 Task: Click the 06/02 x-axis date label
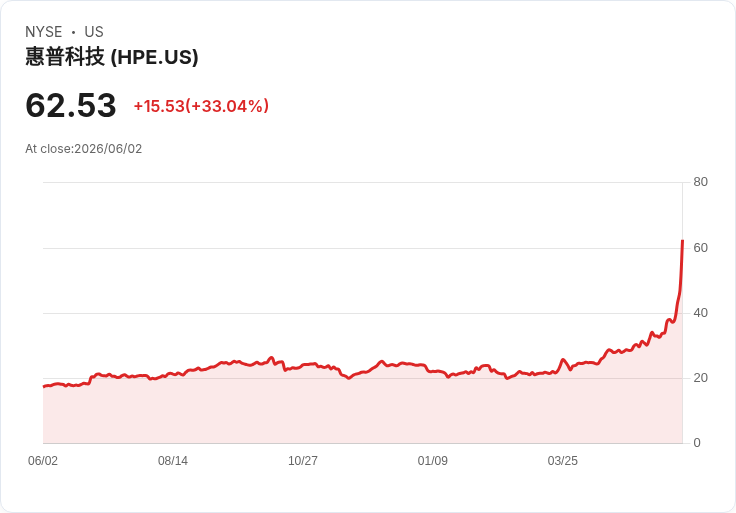tap(43, 461)
